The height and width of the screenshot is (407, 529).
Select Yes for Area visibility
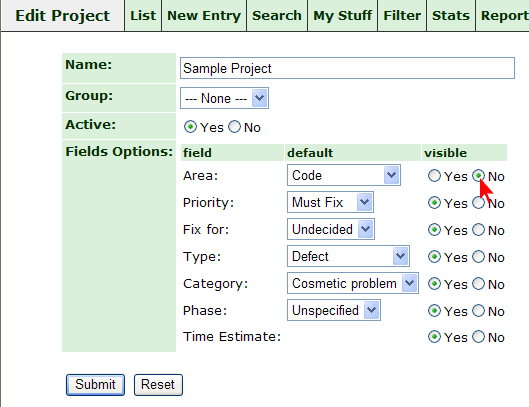434,175
